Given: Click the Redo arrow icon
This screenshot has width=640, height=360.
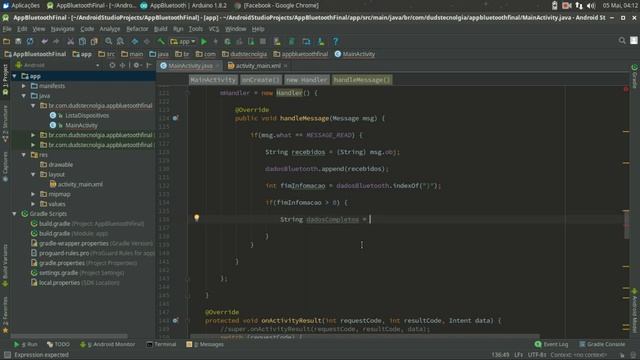Looking at the screenshot, I should (56, 41).
